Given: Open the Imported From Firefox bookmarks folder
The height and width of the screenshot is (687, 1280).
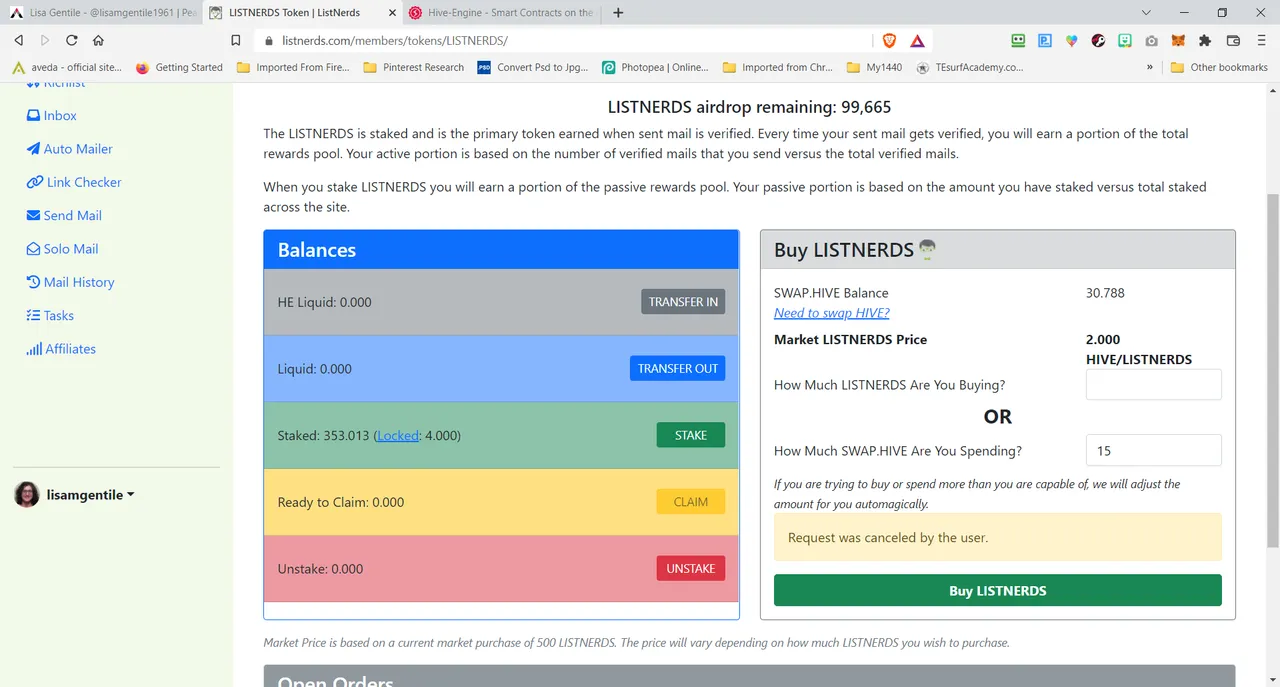Looking at the screenshot, I should click(293, 67).
